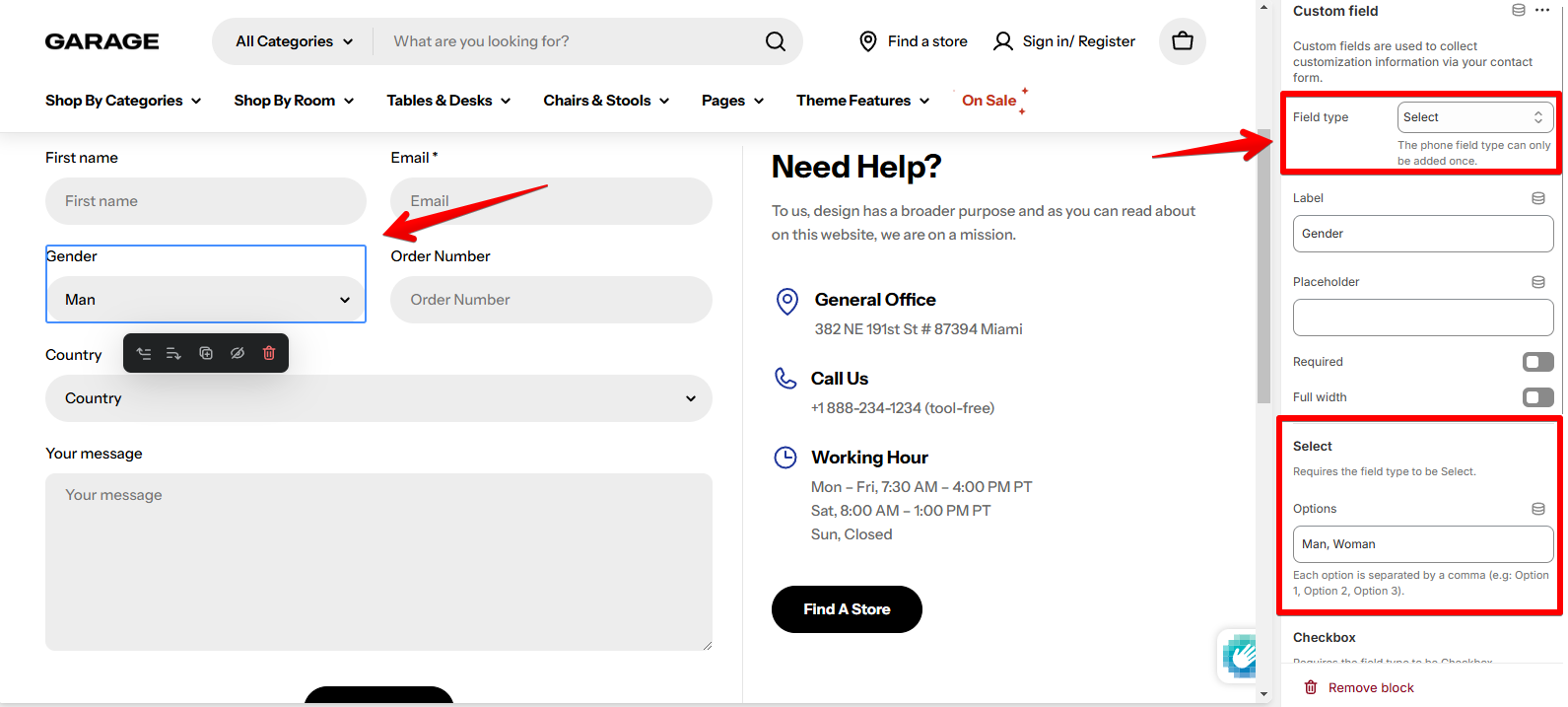Edit the Label field containing Gender
The image size is (1568, 707).
click(x=1423, y=234)
